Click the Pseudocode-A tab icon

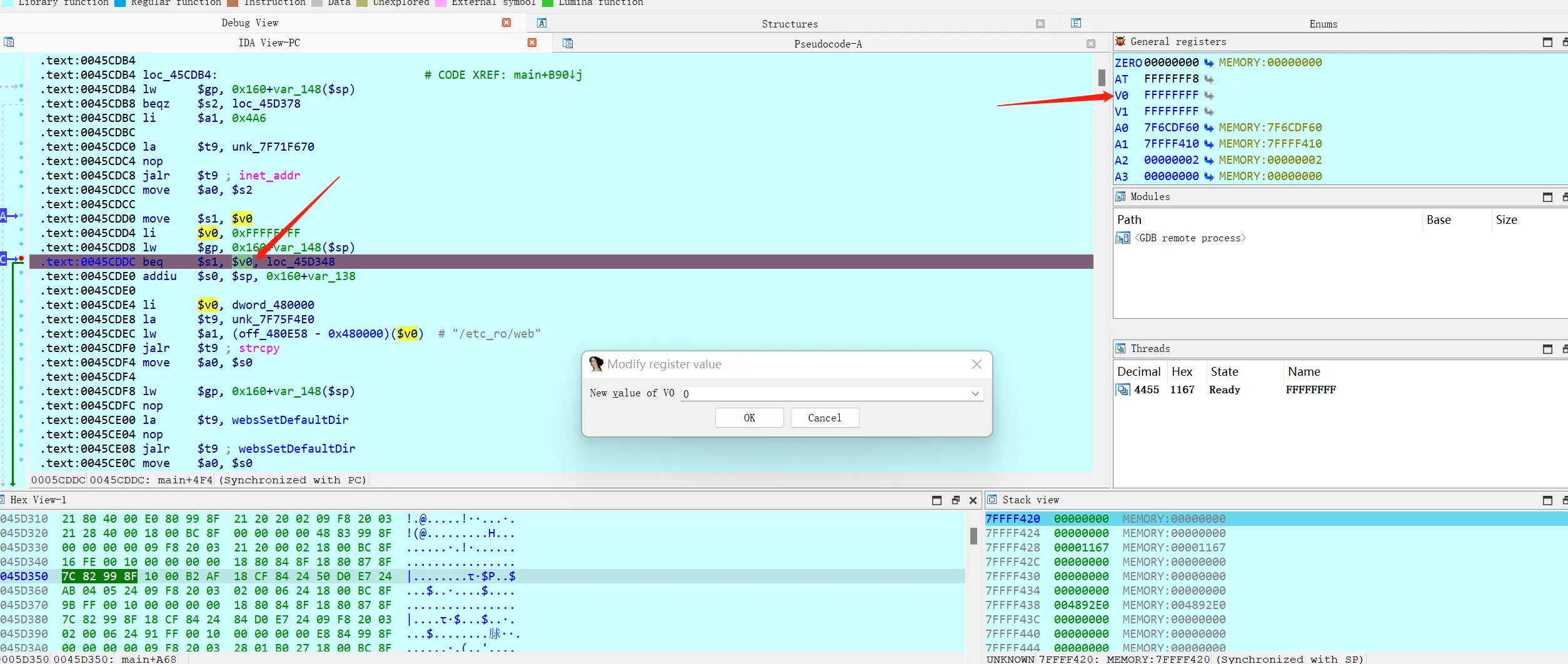pyautogui.click(x=568, y=43)
